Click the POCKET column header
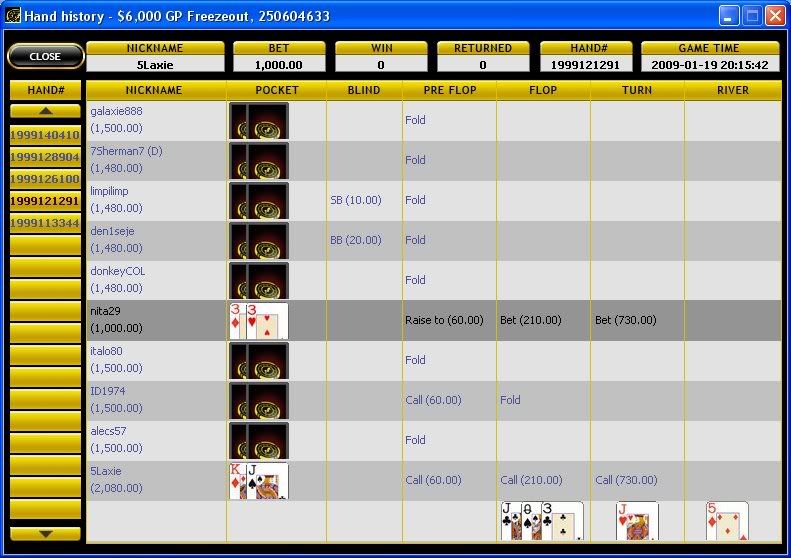Image resolution: width=791 pixels, height=558 pixels. pyautogui.click(x=276, y=90)
